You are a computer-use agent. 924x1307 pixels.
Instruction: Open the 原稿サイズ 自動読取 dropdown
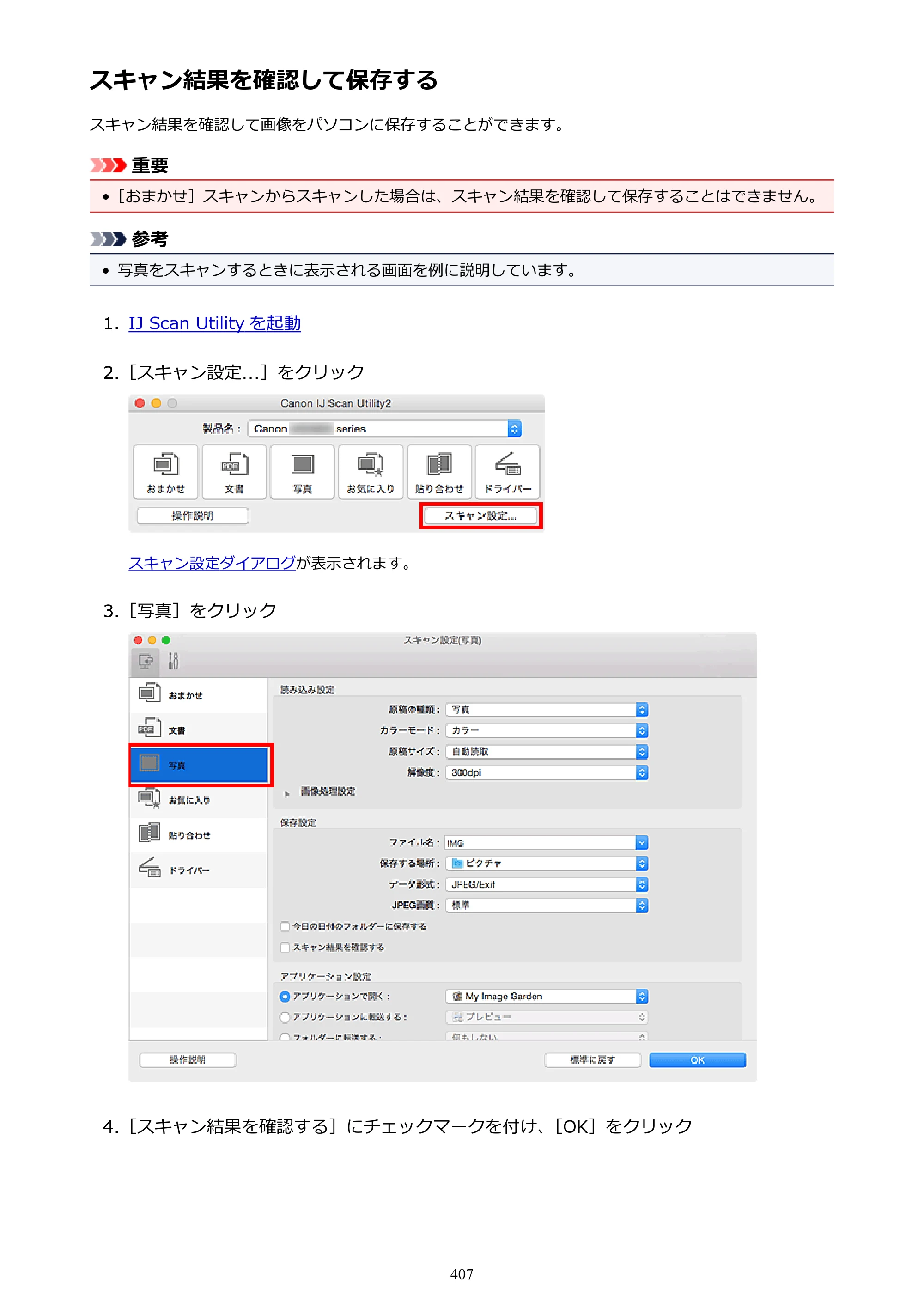[x=547, y=751]
